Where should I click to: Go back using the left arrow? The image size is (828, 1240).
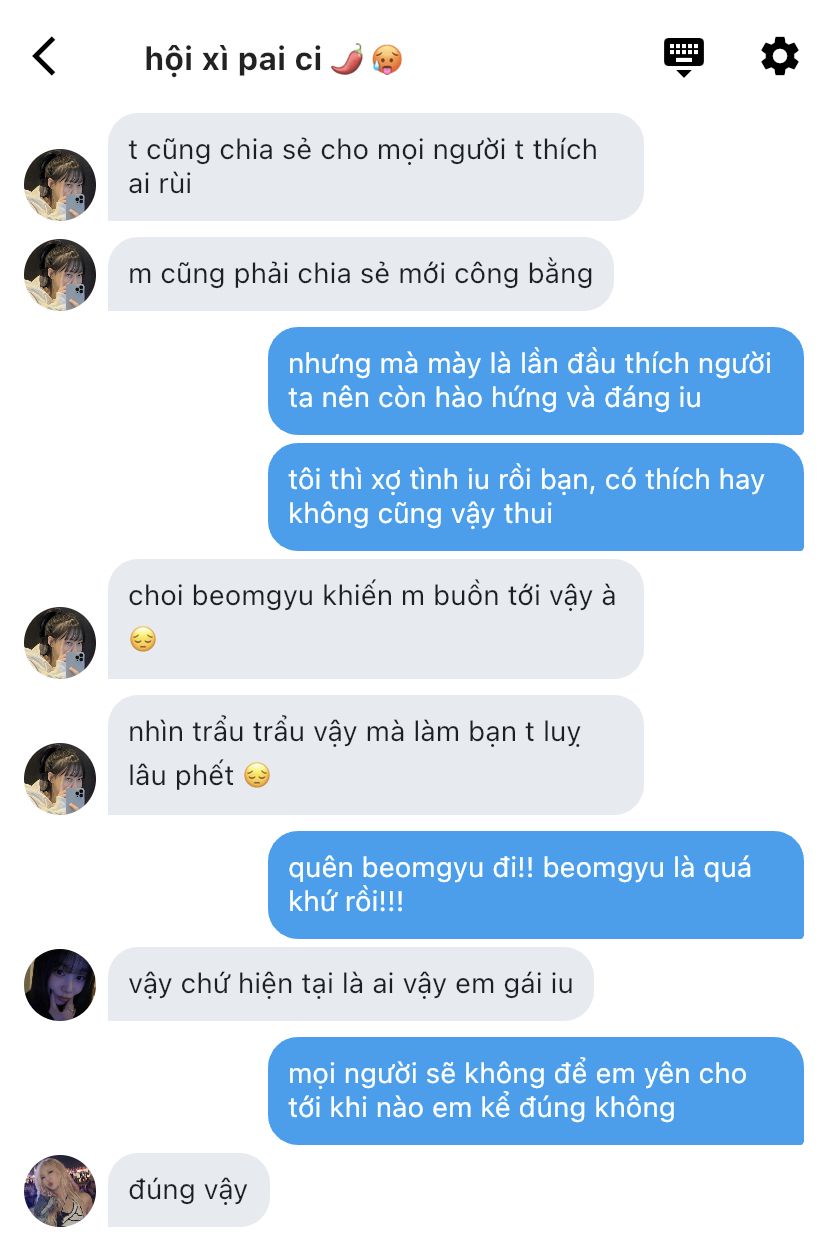pos(44,57)
